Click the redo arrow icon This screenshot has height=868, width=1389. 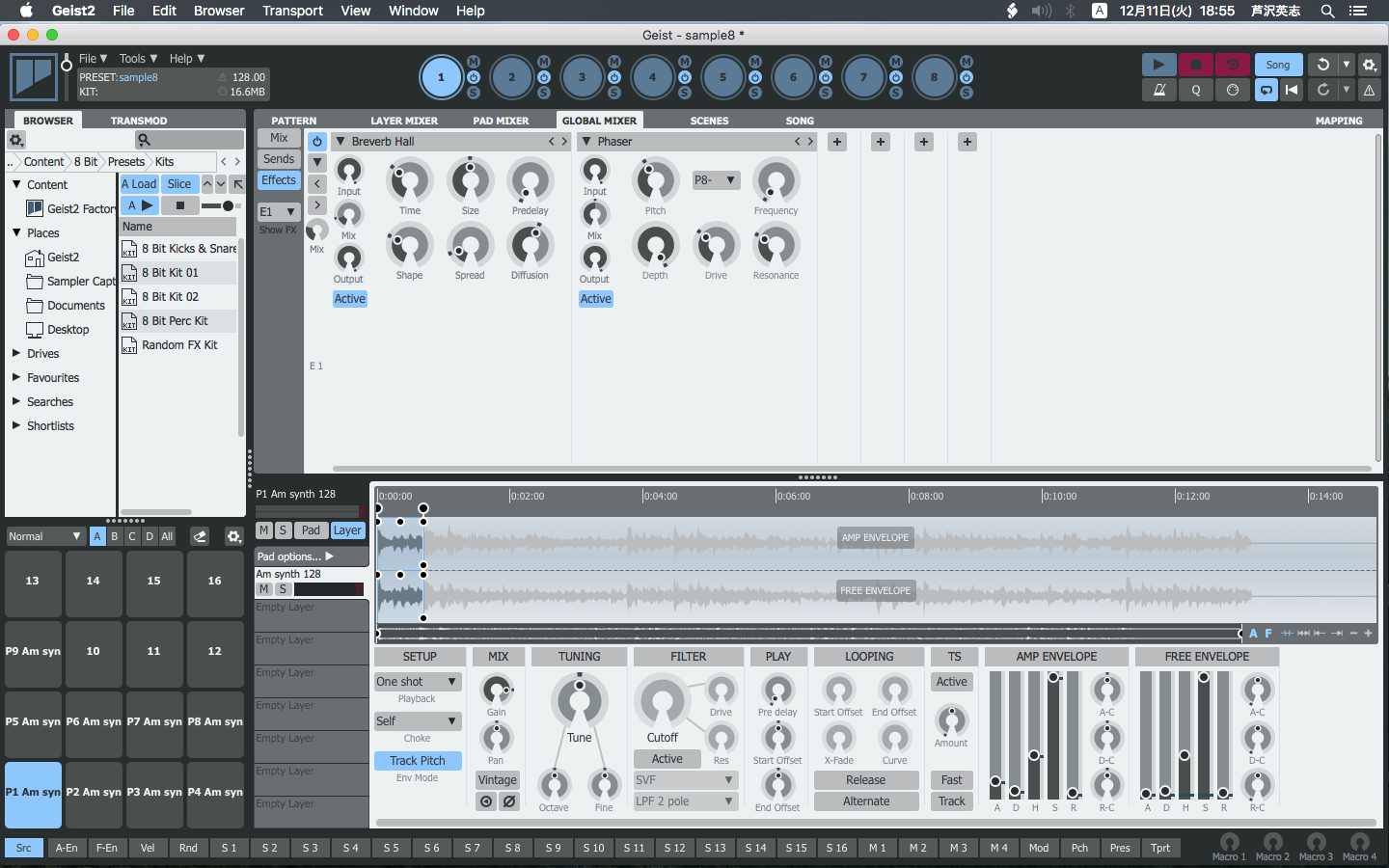pos(1323,90)
